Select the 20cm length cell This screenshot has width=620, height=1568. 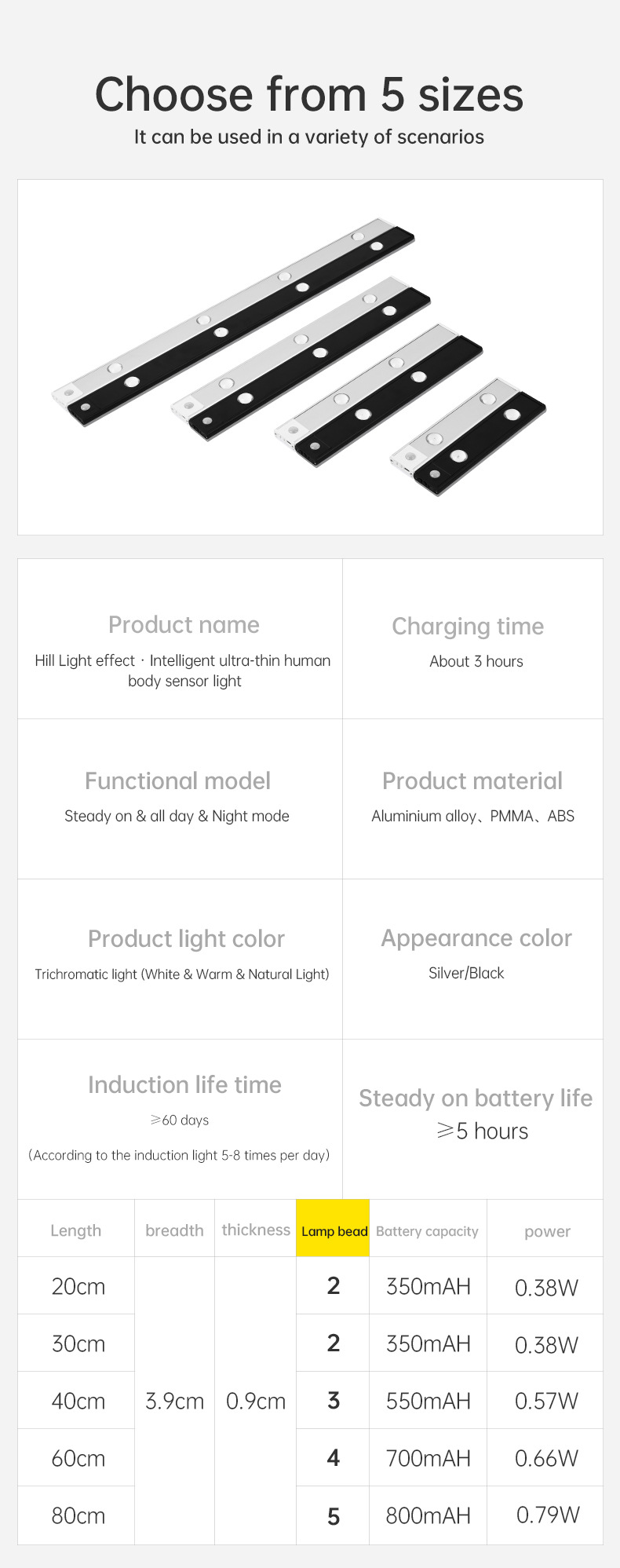pyautogui.click(x=78, y=1286)
